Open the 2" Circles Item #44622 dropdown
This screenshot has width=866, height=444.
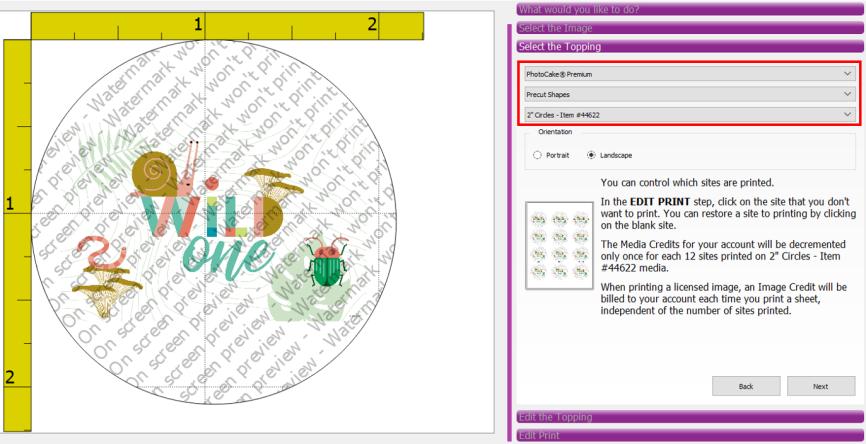pos(689,115)
